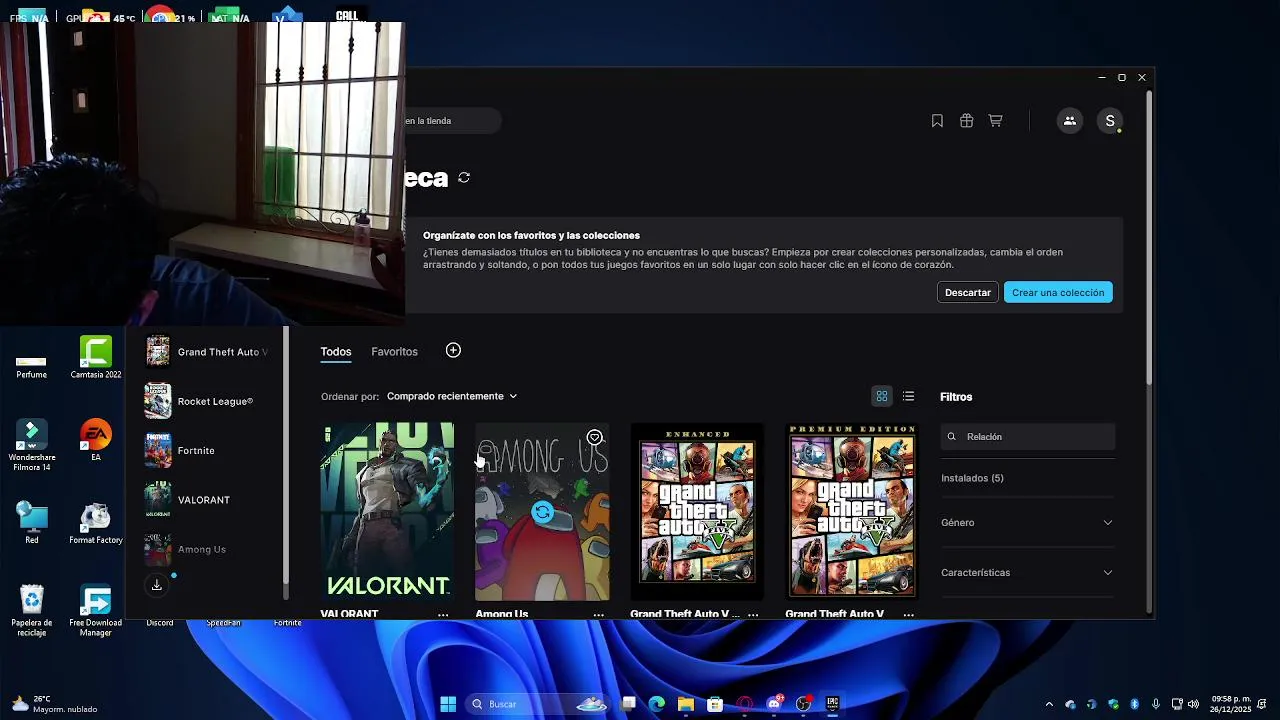Open the Perfume desktop shortcut
Viewport: 1280px width, 720px height.
pyautogui.click(x=31, y=363)
